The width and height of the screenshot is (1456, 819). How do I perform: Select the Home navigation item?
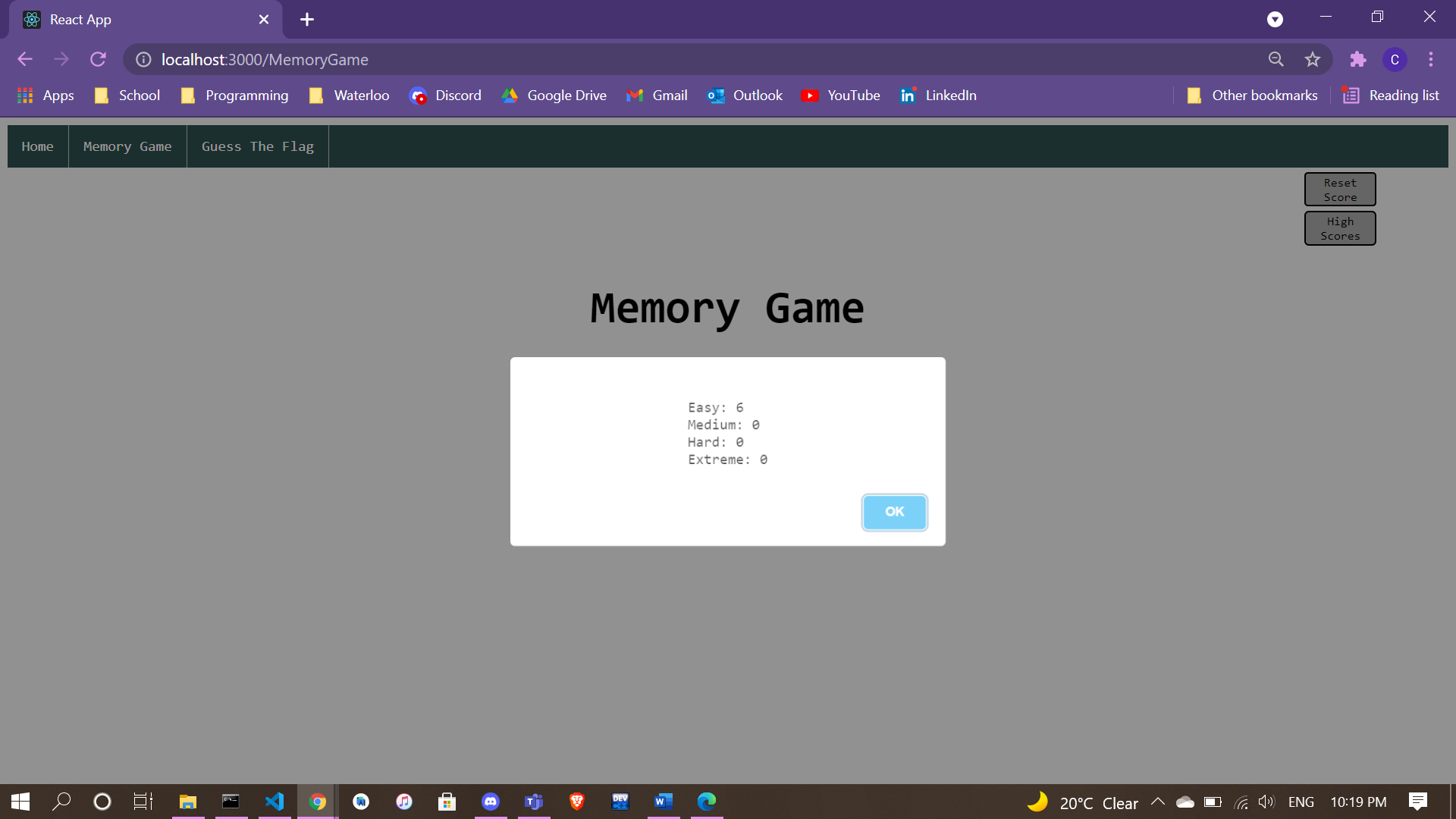tap(37, 146)
